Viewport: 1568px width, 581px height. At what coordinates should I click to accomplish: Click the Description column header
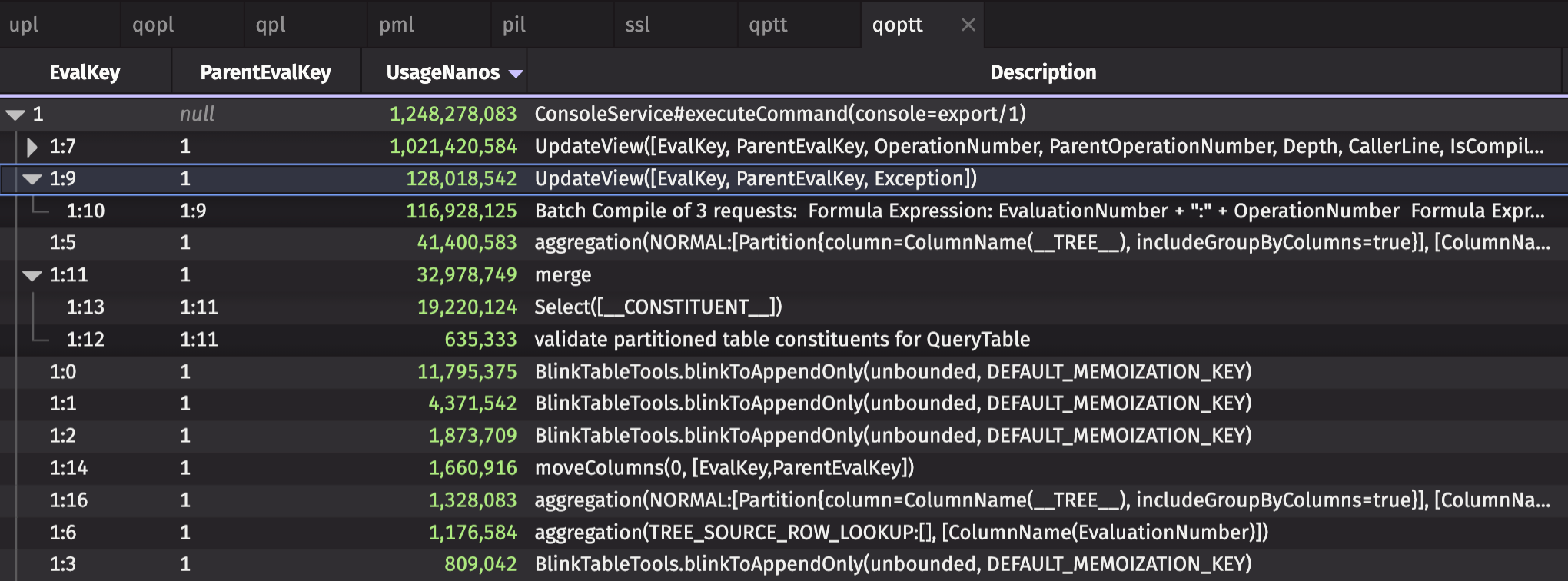pos(1042,72)
